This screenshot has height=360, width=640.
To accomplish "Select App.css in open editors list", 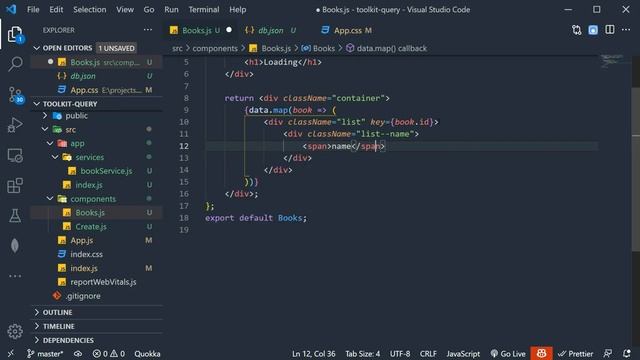I will (x=97, y=90).
